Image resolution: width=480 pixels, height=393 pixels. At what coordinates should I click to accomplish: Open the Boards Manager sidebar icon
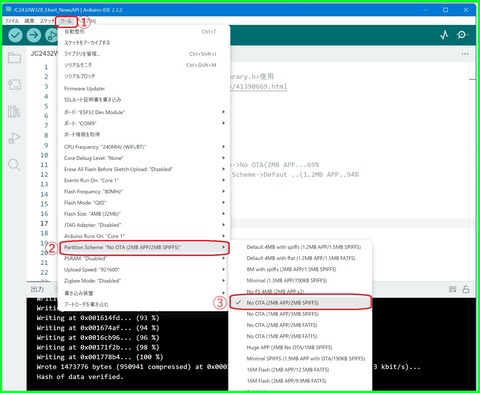[14, 85]
